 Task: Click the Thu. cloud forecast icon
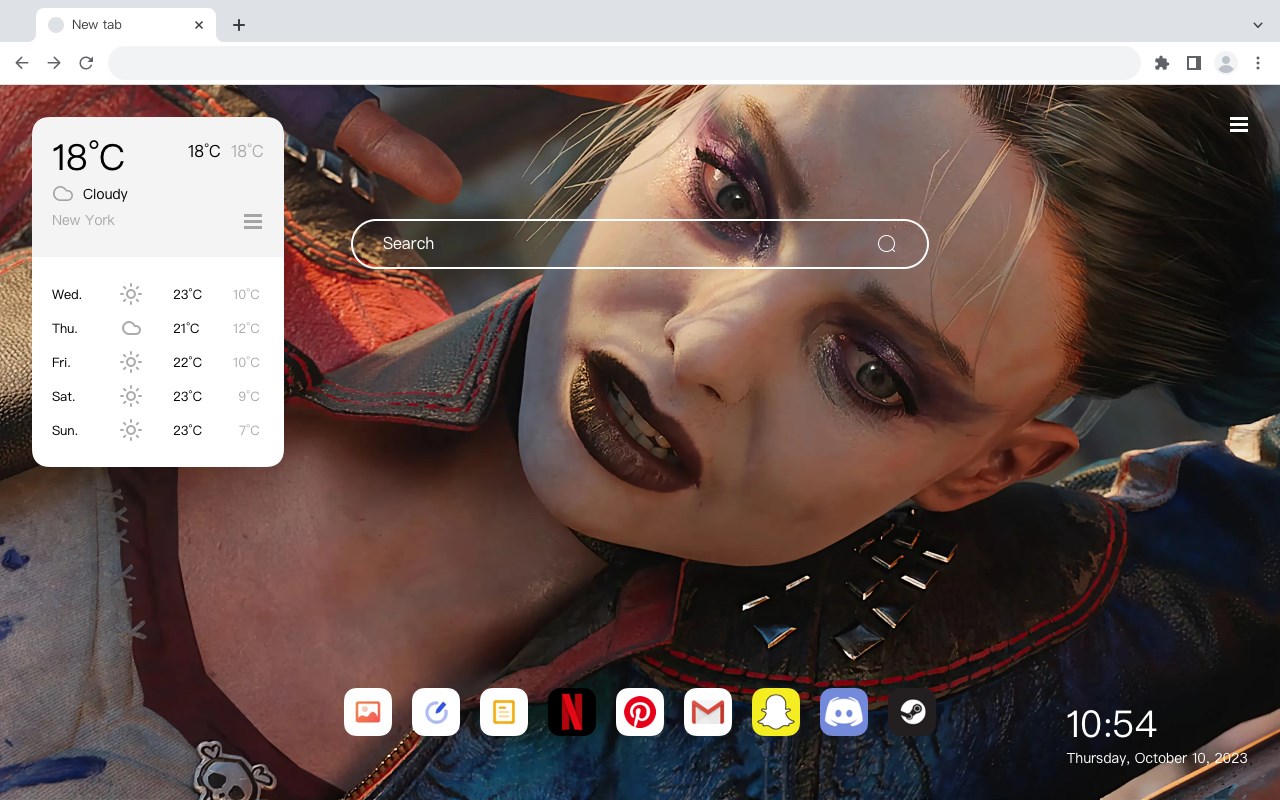[131, 328]
